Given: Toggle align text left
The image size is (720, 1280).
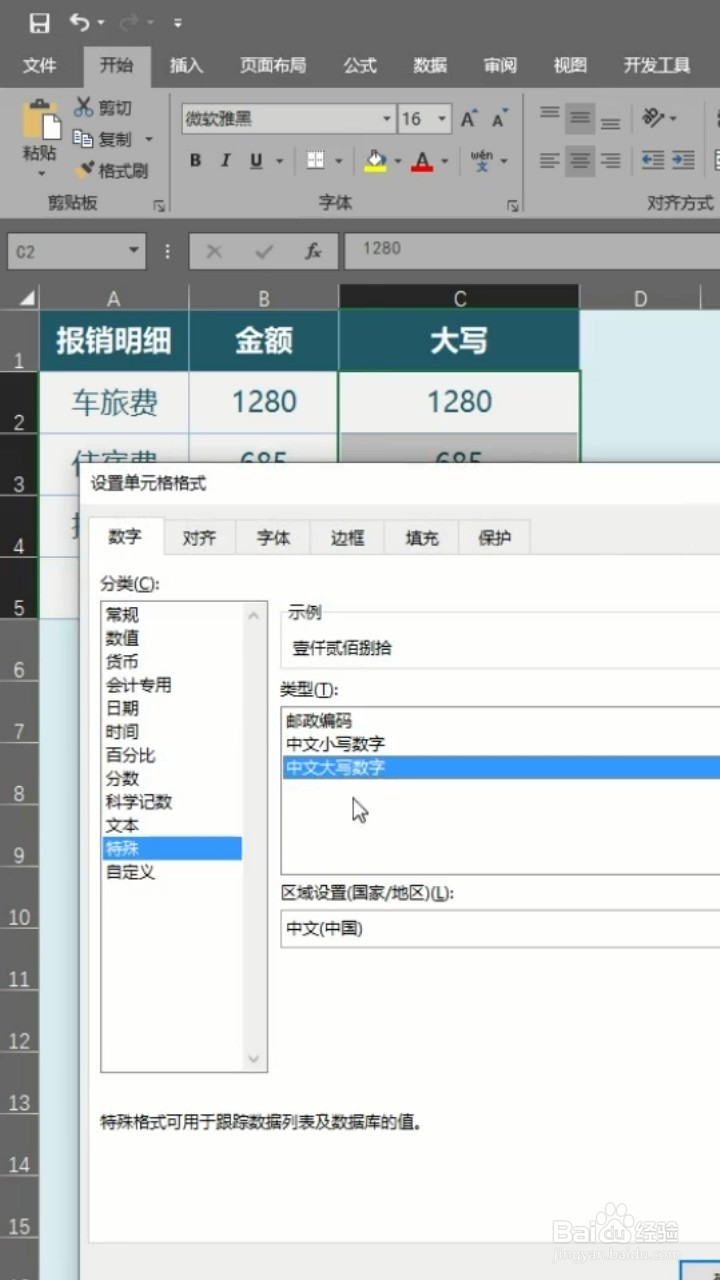Looking at the screenshot, I should pos(550,160).
